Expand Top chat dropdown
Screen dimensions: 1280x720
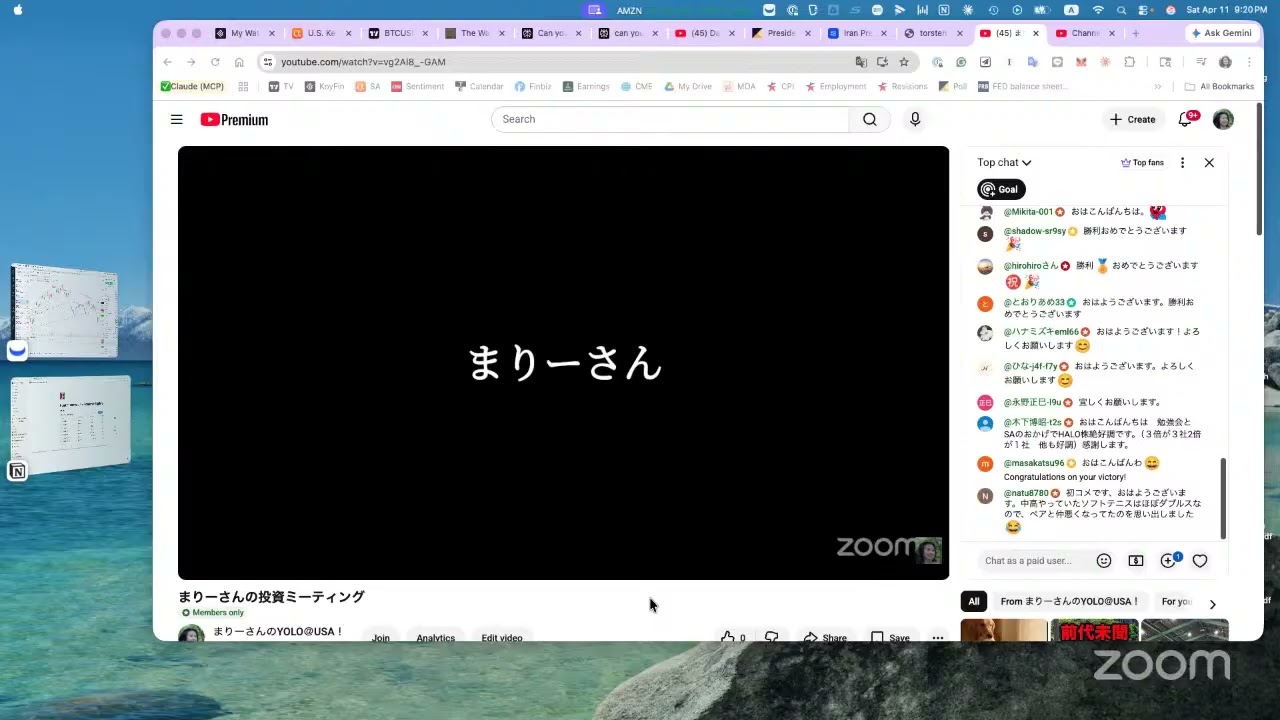[x=1004, y=162]
